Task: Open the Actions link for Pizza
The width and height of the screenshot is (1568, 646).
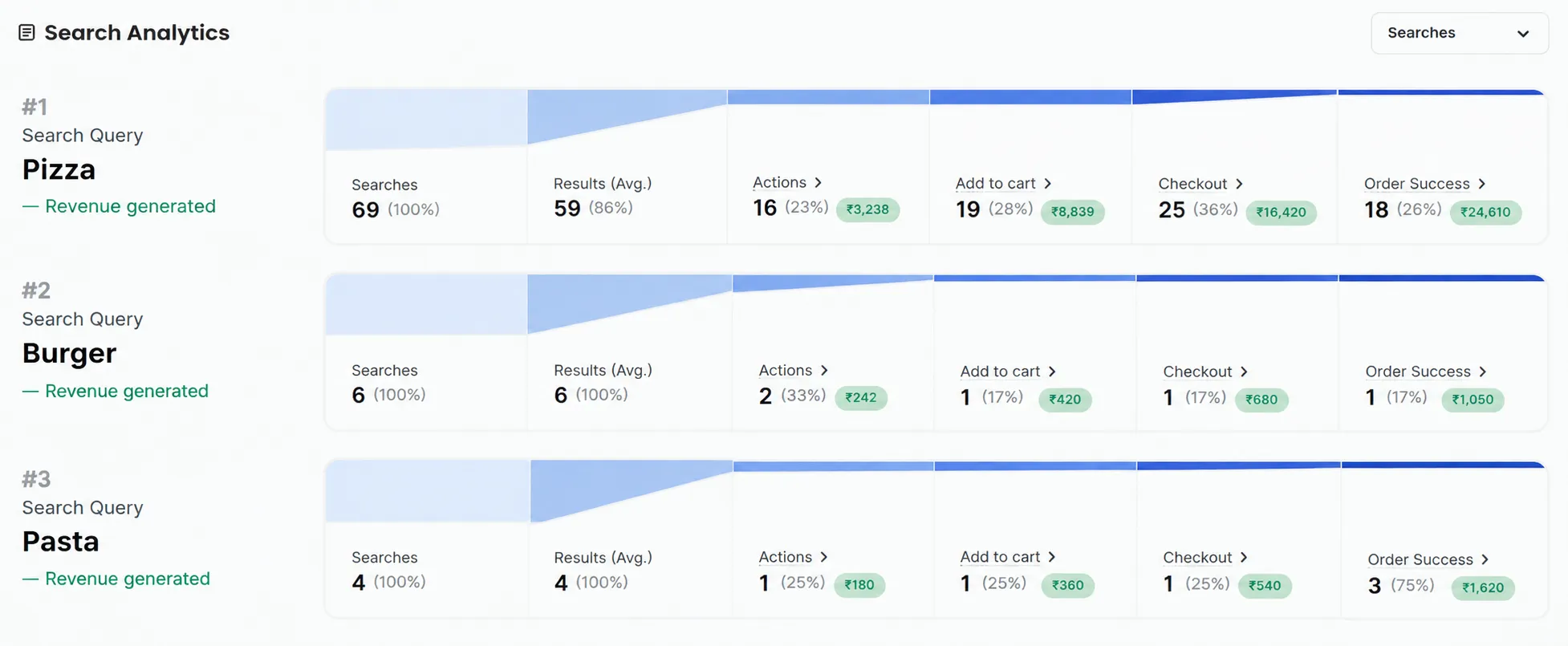Action: tap(779, 183)
